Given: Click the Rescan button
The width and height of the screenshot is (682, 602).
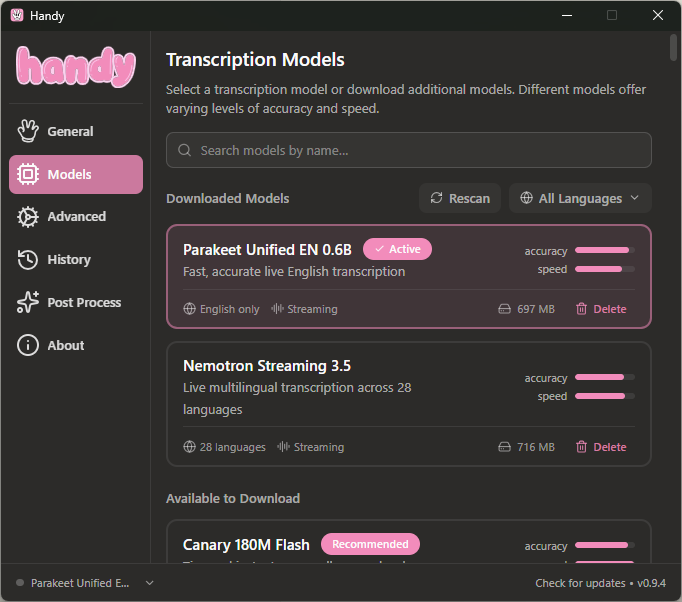Looking at the screenshot, I should tap(460, 198).
